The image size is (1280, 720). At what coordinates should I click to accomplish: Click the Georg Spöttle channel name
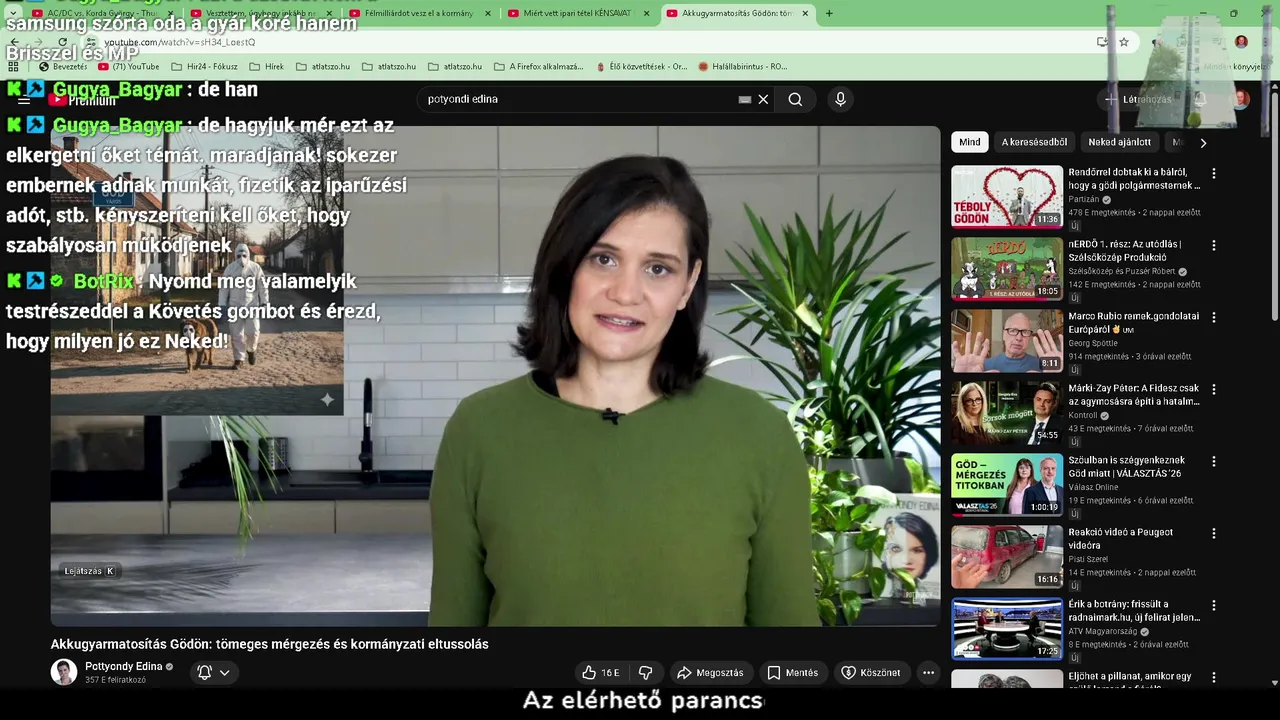click(1093, 343)
